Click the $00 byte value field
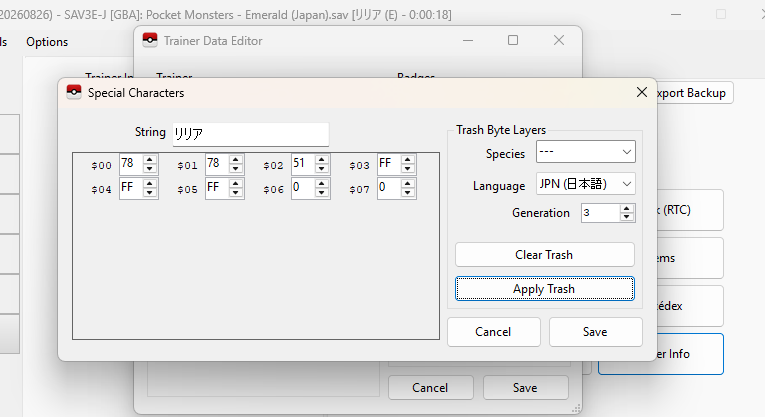Viewport: 765px width, 417px height. pos(131,164)
